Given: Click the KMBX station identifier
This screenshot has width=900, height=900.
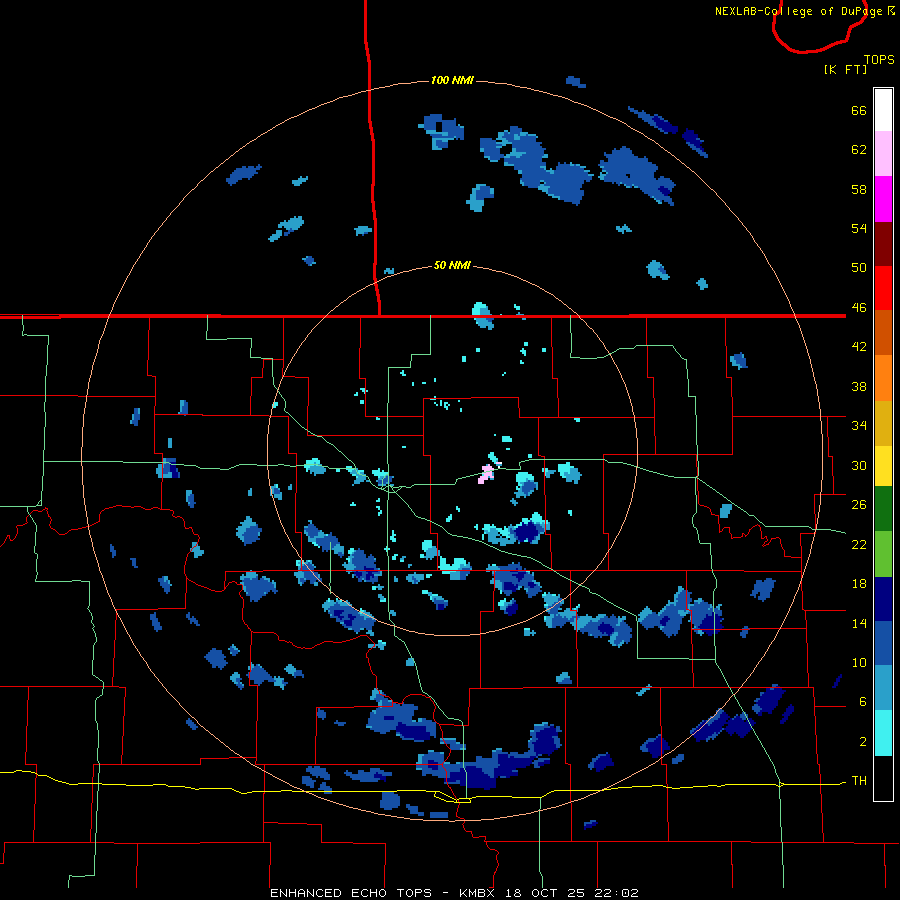Looking at the screenshot, I should pos(479,893).
